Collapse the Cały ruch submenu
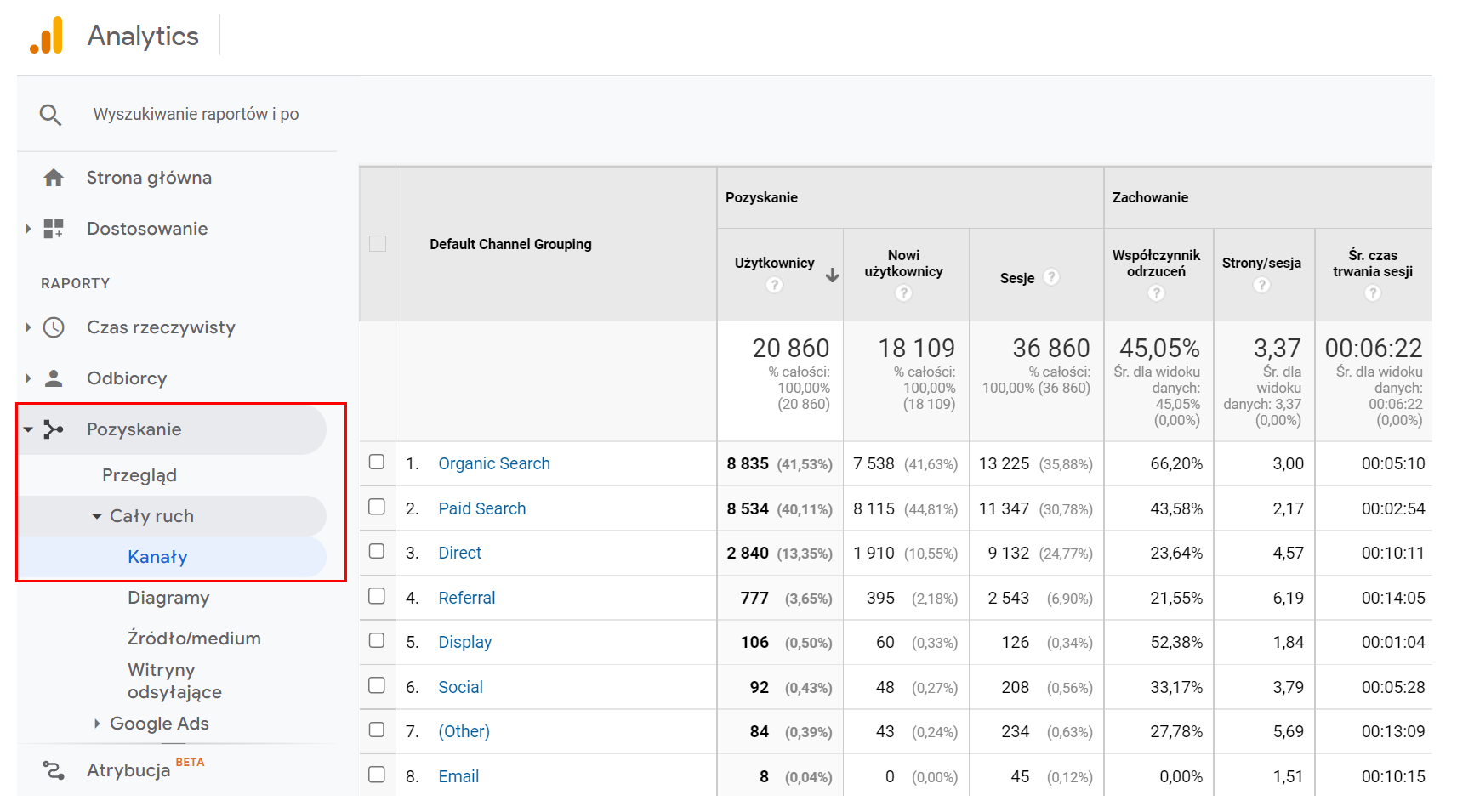Viewport: 1457px width, 812px height. pos(97,516)
